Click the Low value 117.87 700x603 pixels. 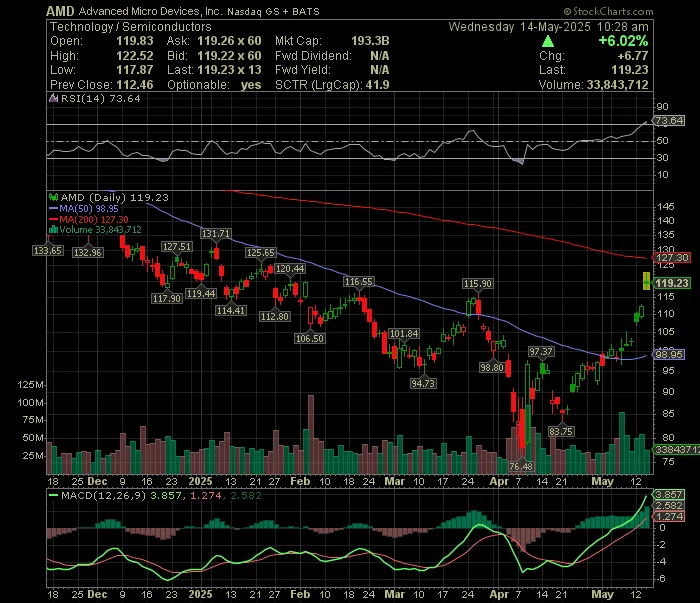[x=135, y=70]
